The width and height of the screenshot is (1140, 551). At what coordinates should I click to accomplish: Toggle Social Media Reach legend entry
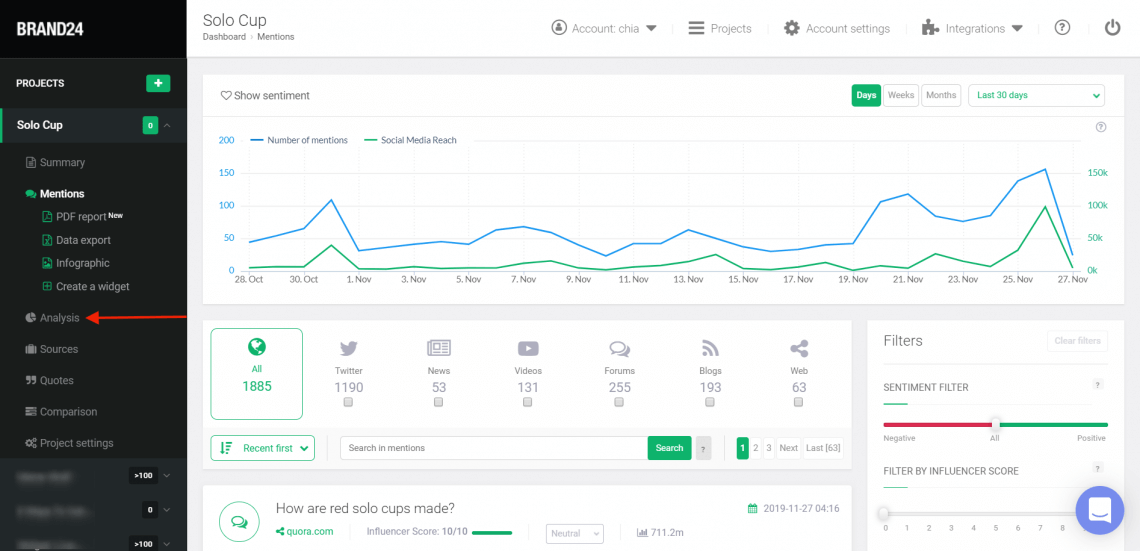click(x=410, y=140)
